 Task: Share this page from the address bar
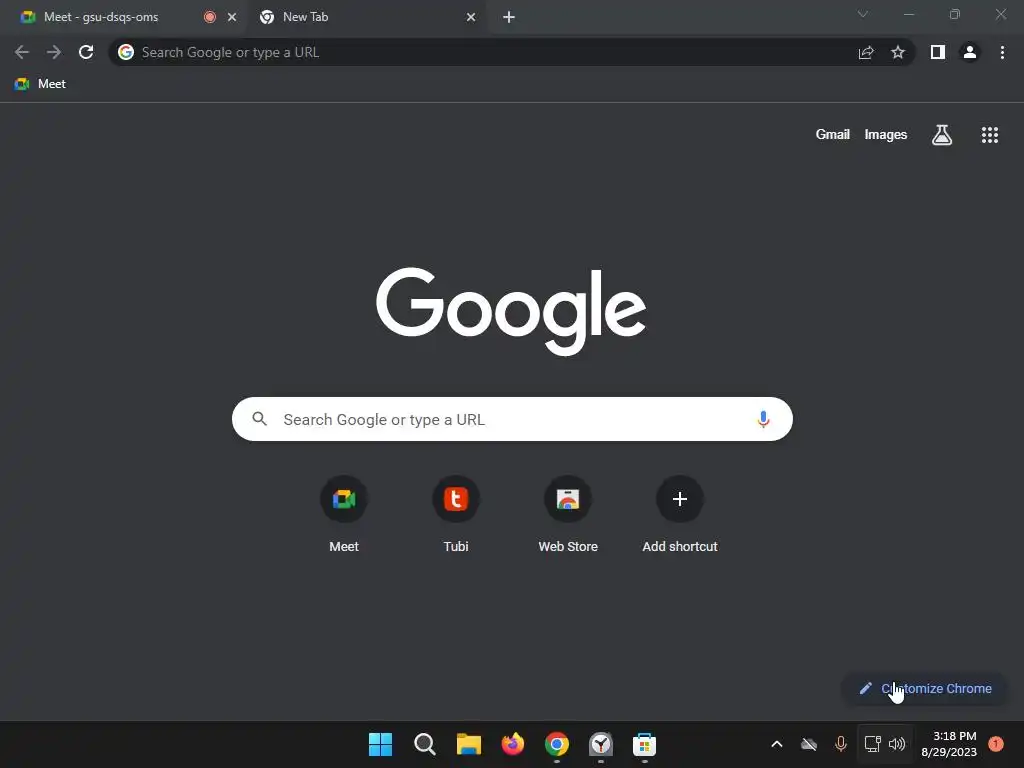coord(866,52)
